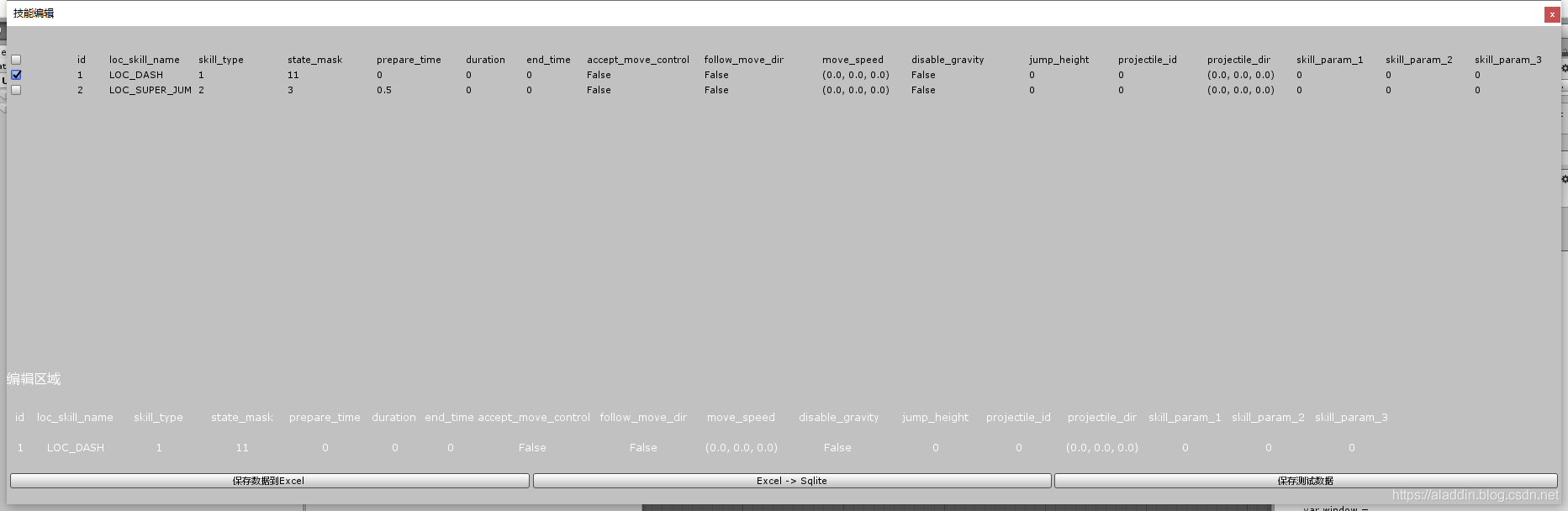Check the LOC_SUPER_JUM row checkbox
The height and width of the screenshot is (511, 1568).
(x=16, y=90)
